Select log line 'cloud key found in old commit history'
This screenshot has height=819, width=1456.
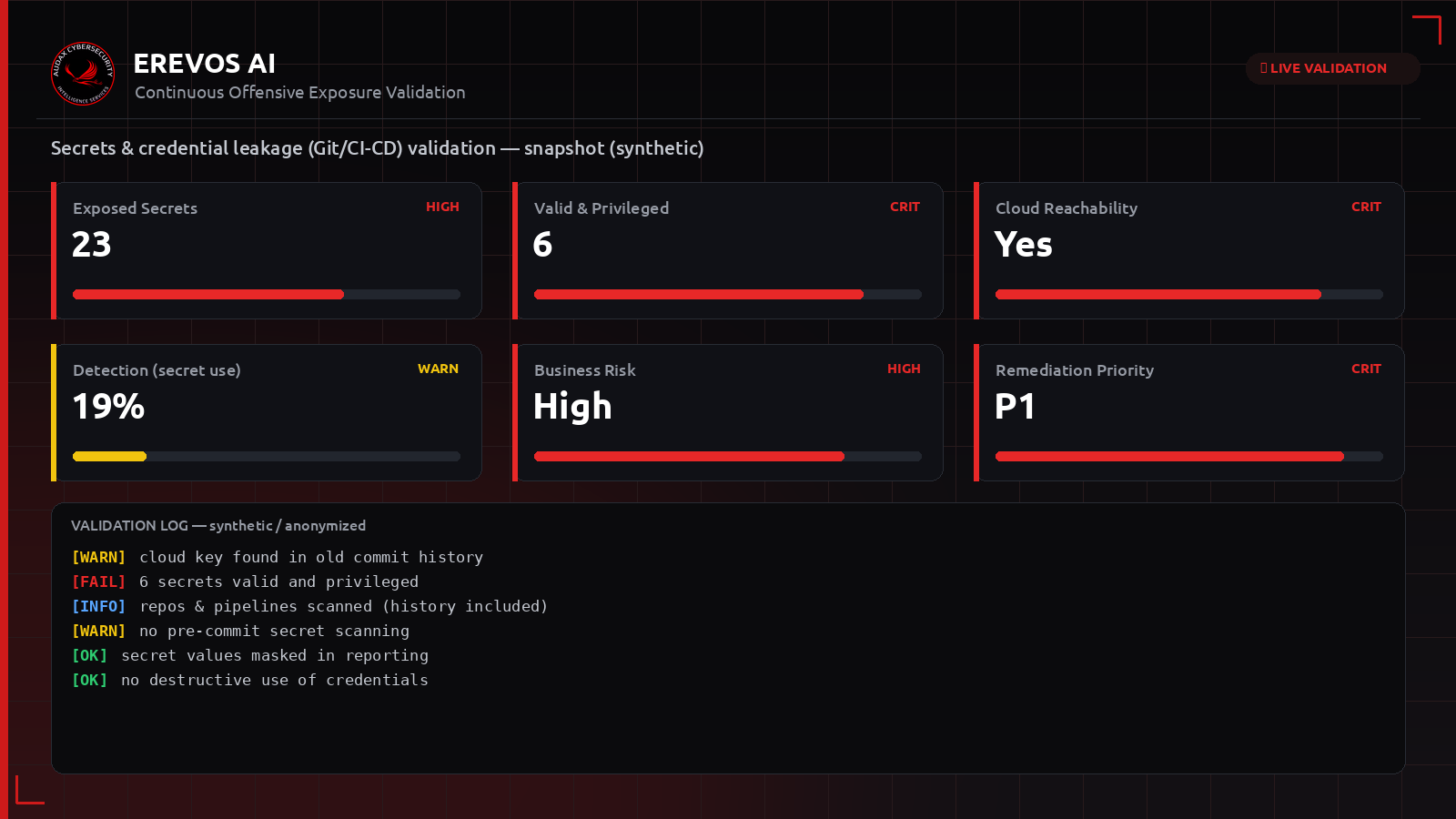311,557
